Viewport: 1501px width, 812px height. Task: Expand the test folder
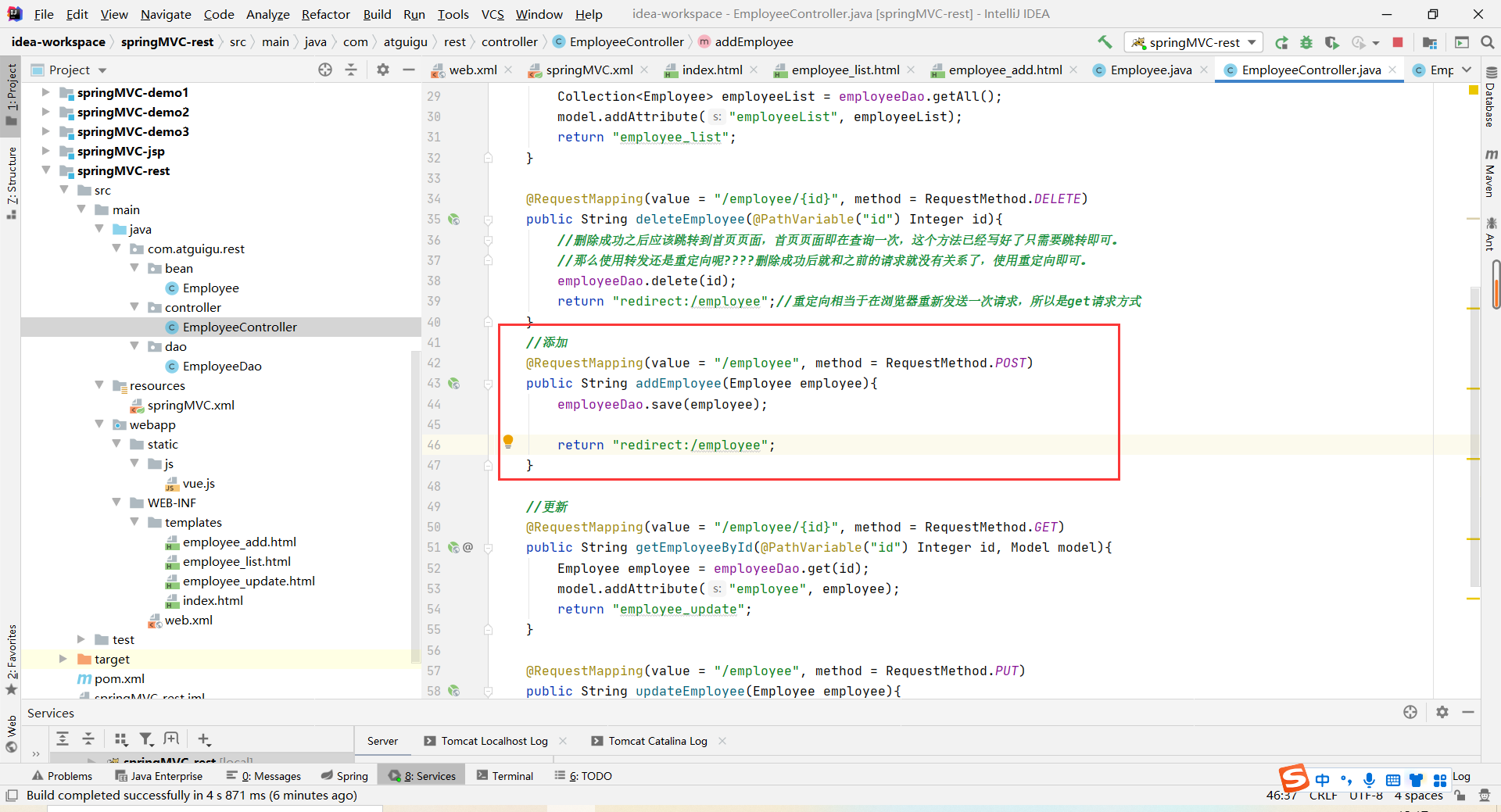click(x=81, y=639)
